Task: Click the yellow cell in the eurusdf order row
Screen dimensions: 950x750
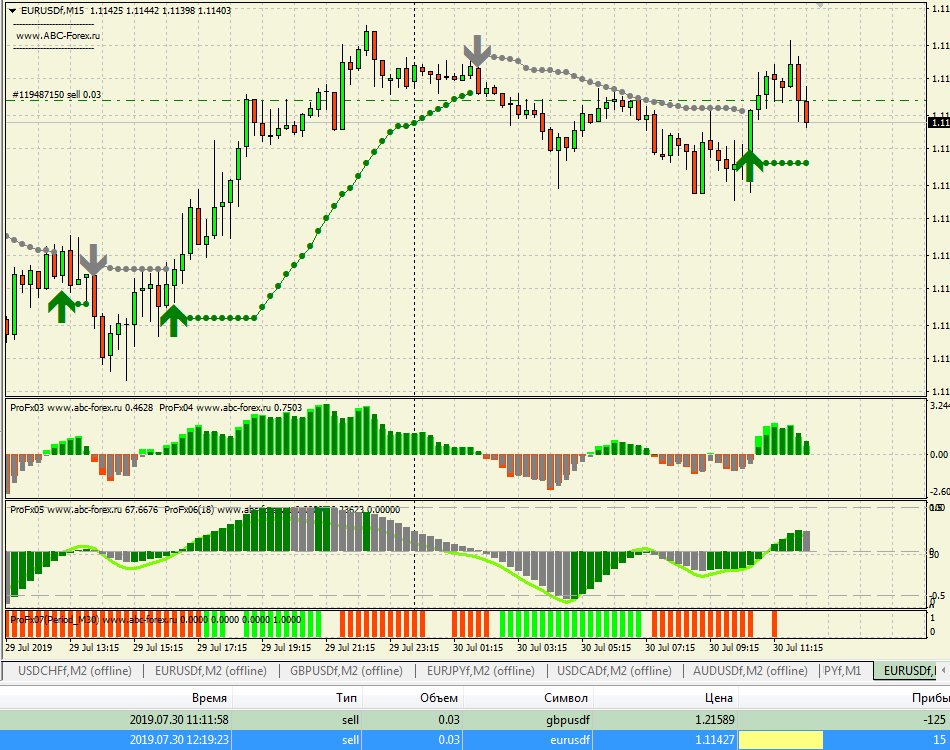Action: tap(780, 740)
